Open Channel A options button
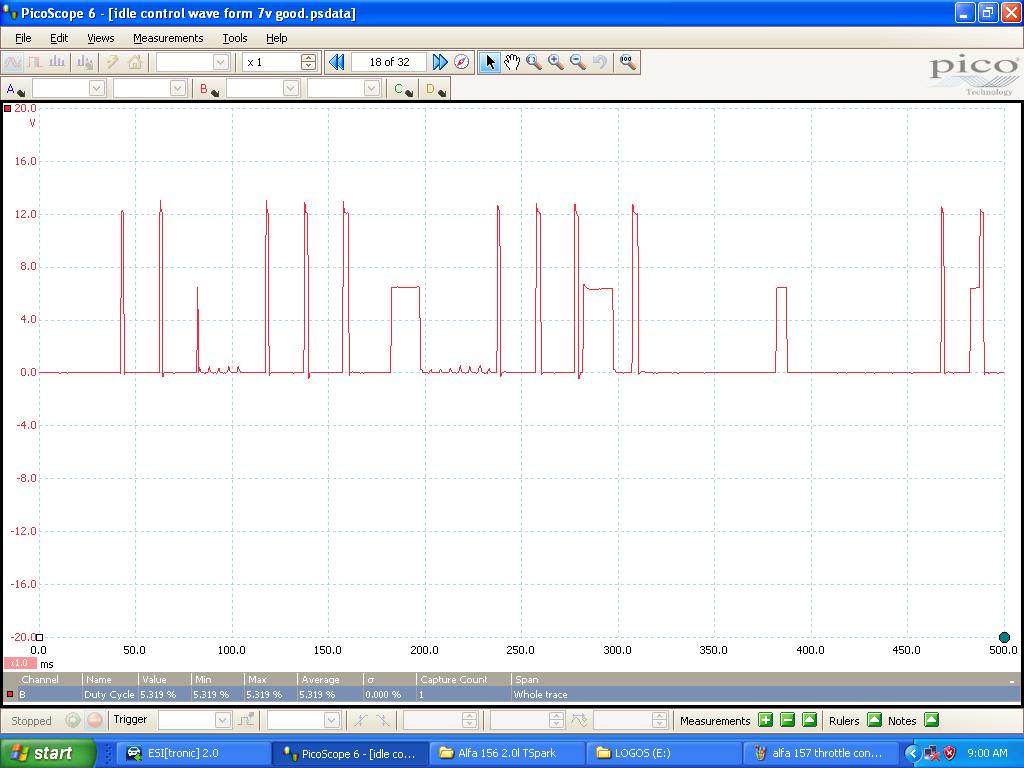Viewport: 1024px width, 768px height. [x=15, y=89]
